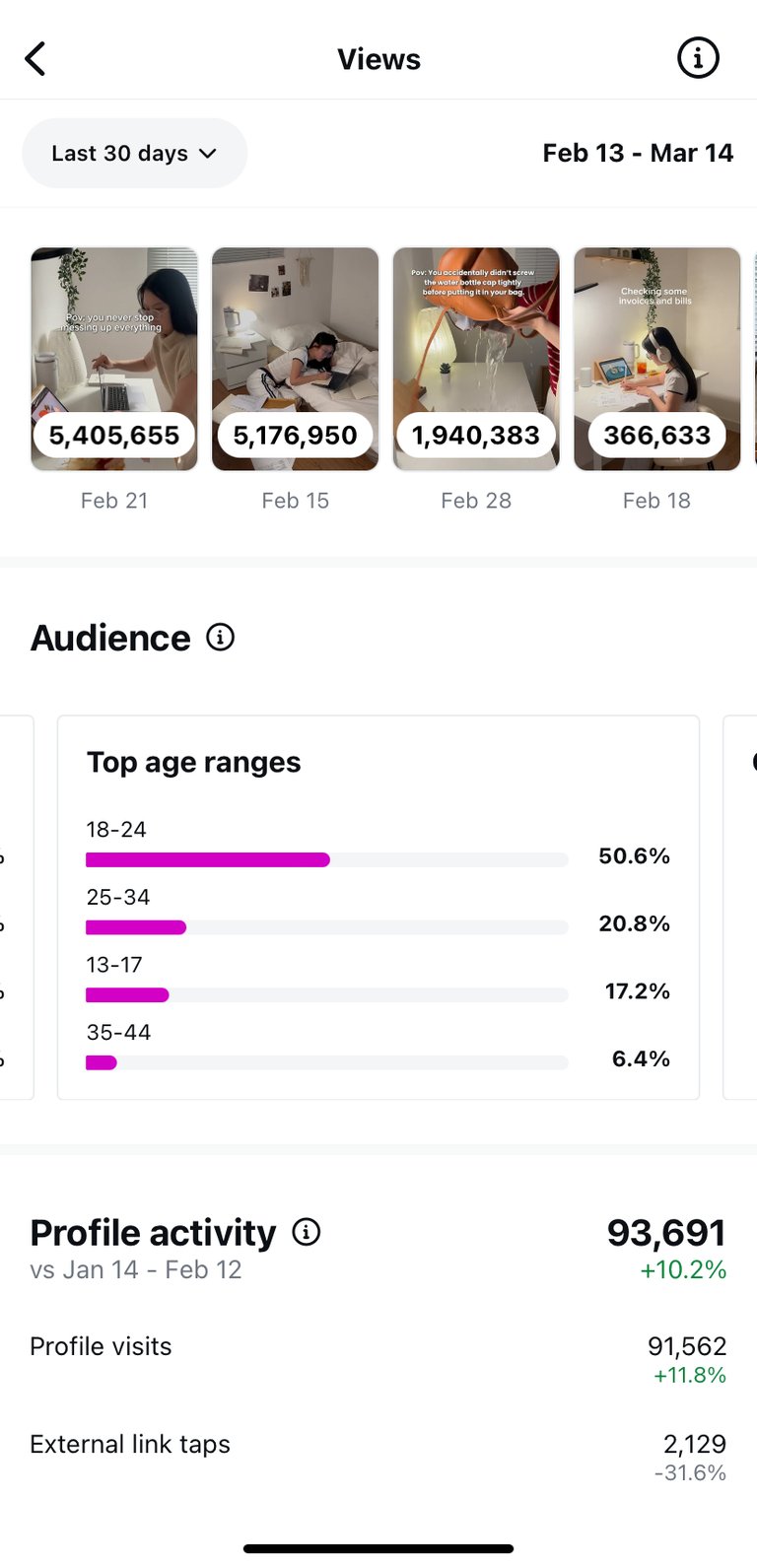Tap the Feb 18 date label

[657, 501]
